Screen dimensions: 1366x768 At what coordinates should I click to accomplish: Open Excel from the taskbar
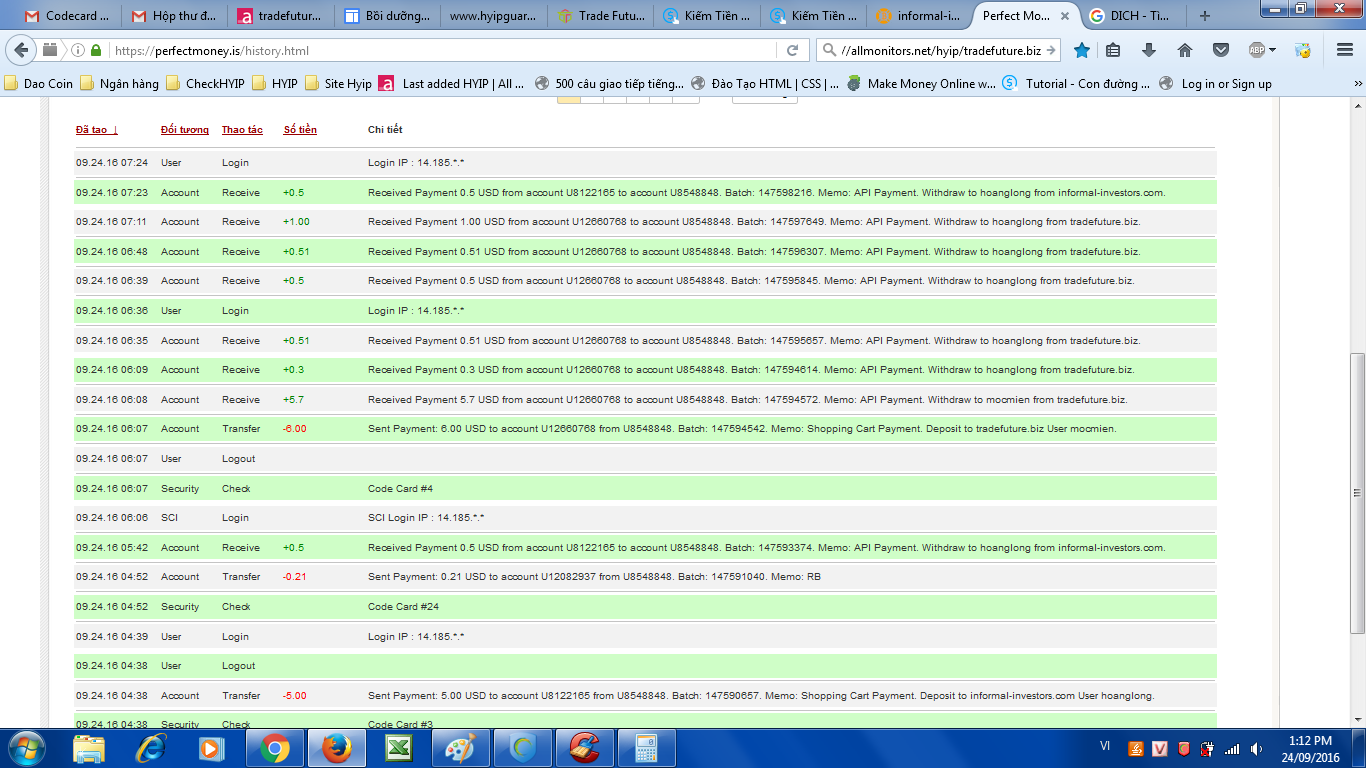click(x=399, y=748)
